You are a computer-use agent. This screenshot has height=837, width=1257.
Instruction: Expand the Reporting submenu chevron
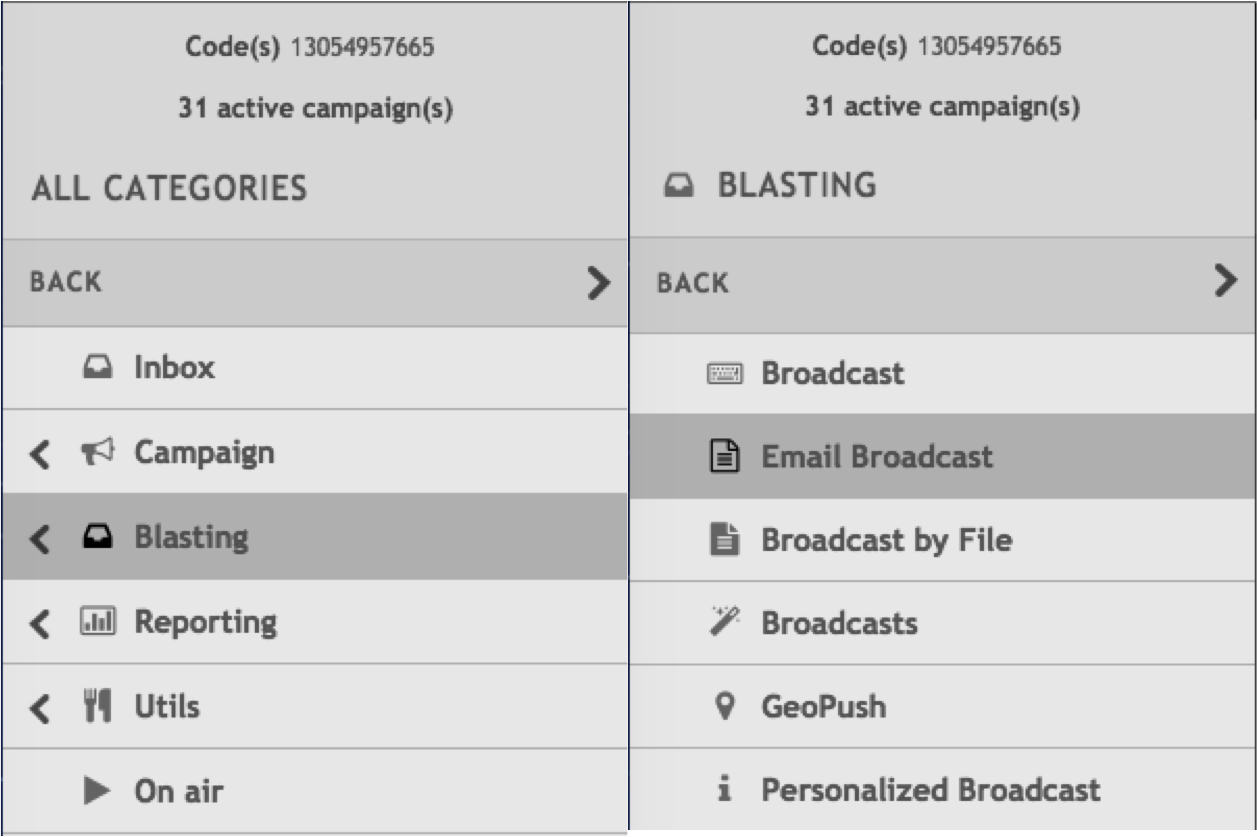click(39, 623)
